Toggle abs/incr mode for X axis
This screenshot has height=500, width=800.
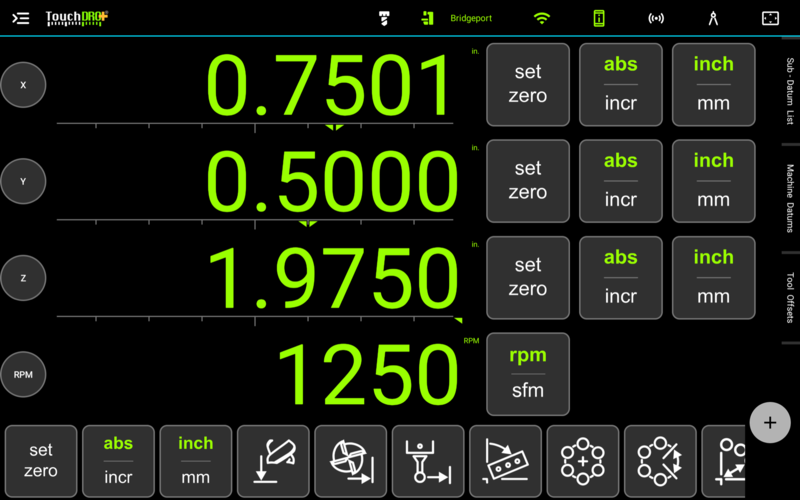click(621, 85)
